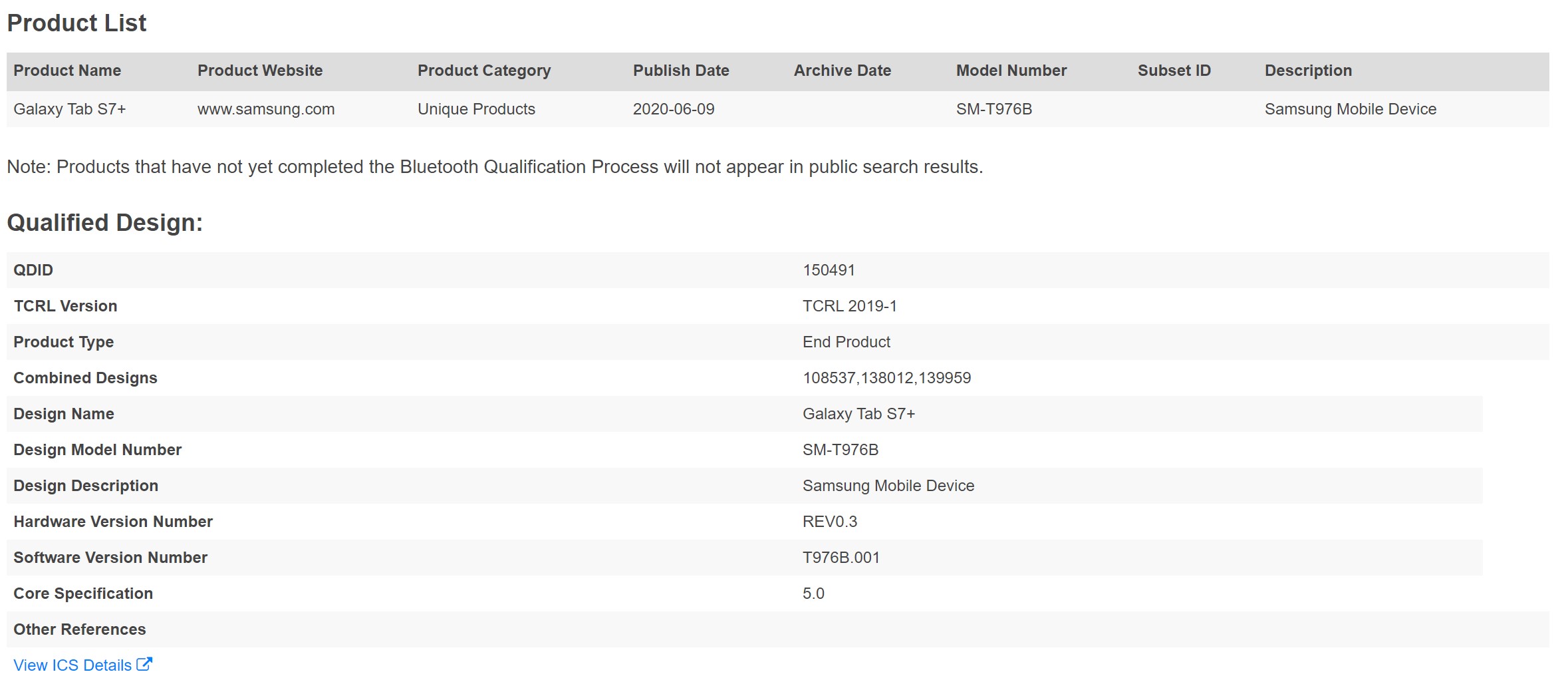Click the Archive Date column header
This screenshot has height=692, width=1568.
(842, 71)
